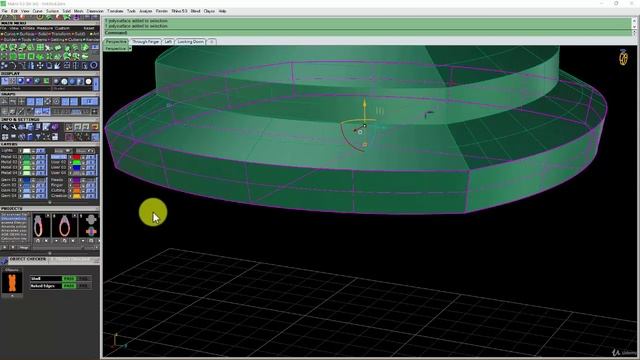
Task: Expand the chevron below the Layers panel
Action: [x=50, y=202]
